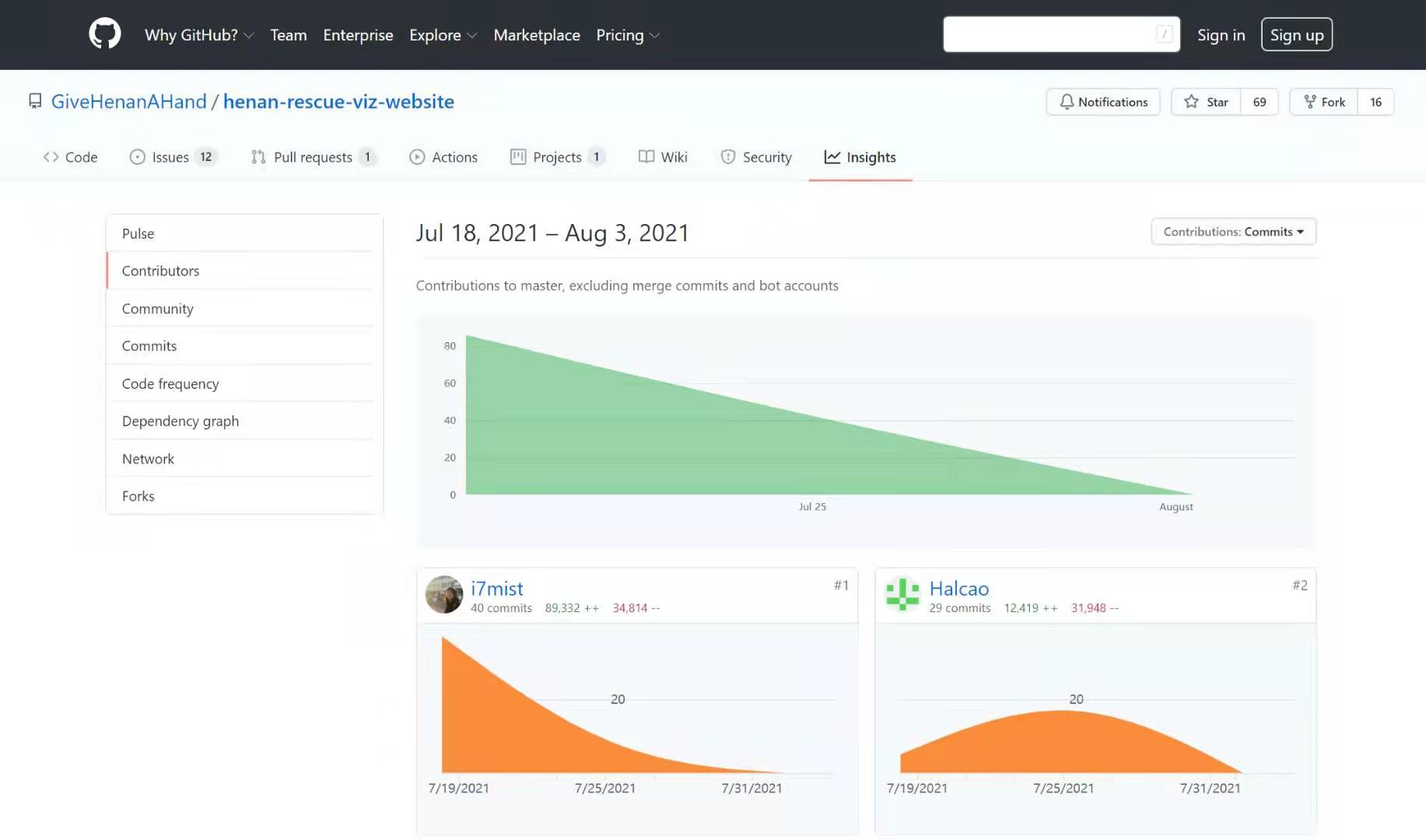Open i7mist's profile avatar
This screenshot has height=840, width=1426.
click(444, 595)
